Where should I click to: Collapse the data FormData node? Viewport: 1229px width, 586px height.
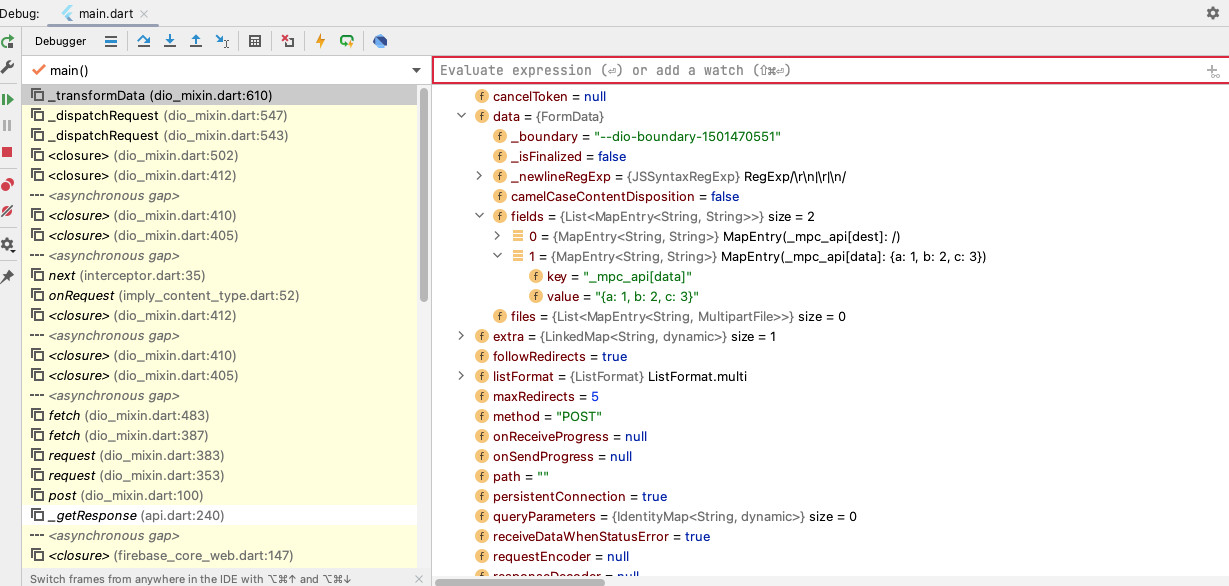(x=461, y=116)
